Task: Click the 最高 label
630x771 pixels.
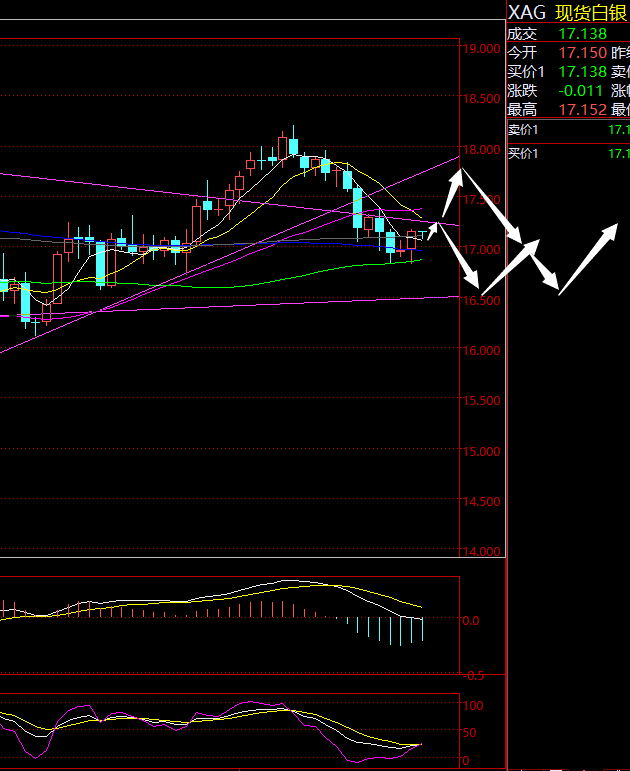Action: pos(522,109)
